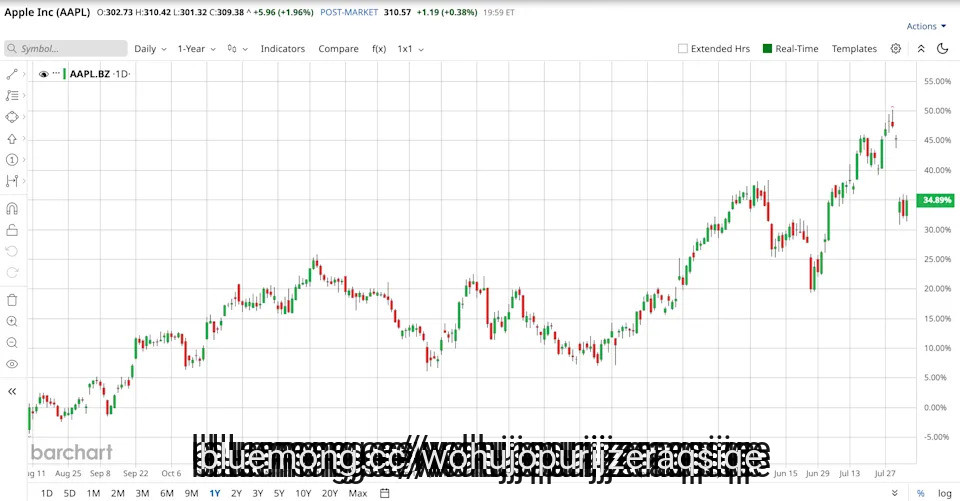Click the Apple Inc (AAPL) title
This screenshot has height=501, width=960.
(47, 12)
